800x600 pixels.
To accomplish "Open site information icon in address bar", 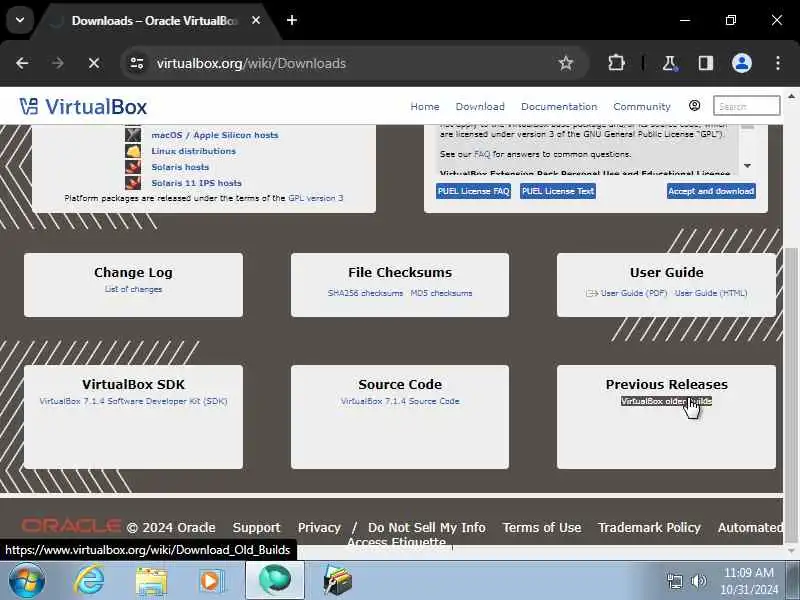I will point(137,63).
